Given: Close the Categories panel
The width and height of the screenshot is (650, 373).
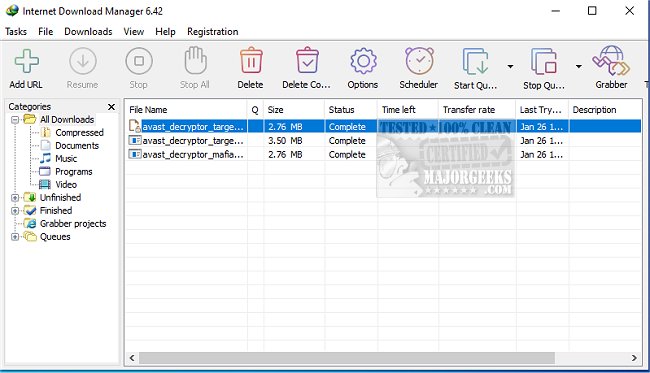Looking at the screenshot, I should pos(111,107).
